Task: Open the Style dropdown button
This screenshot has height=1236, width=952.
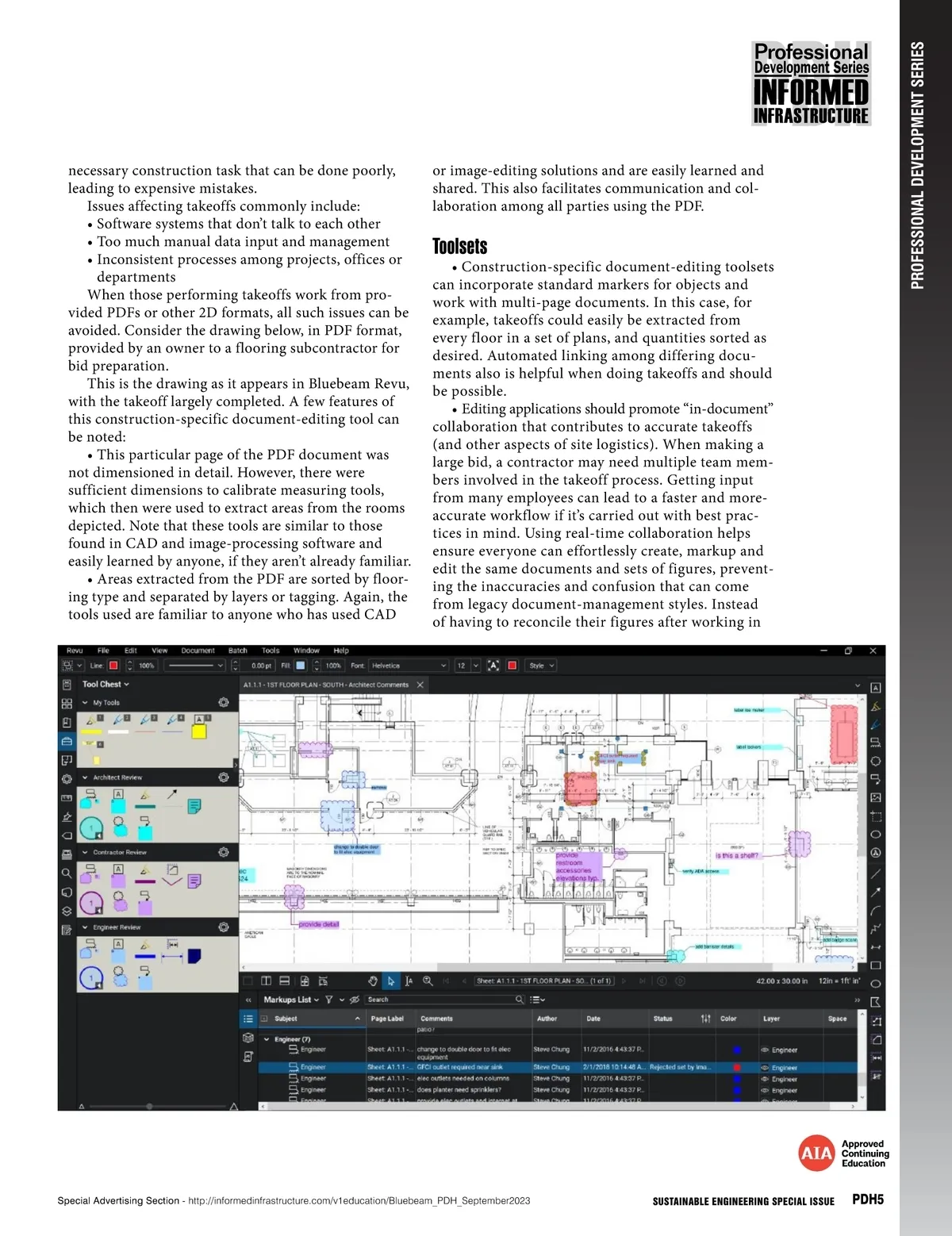Action: [541, 666]
